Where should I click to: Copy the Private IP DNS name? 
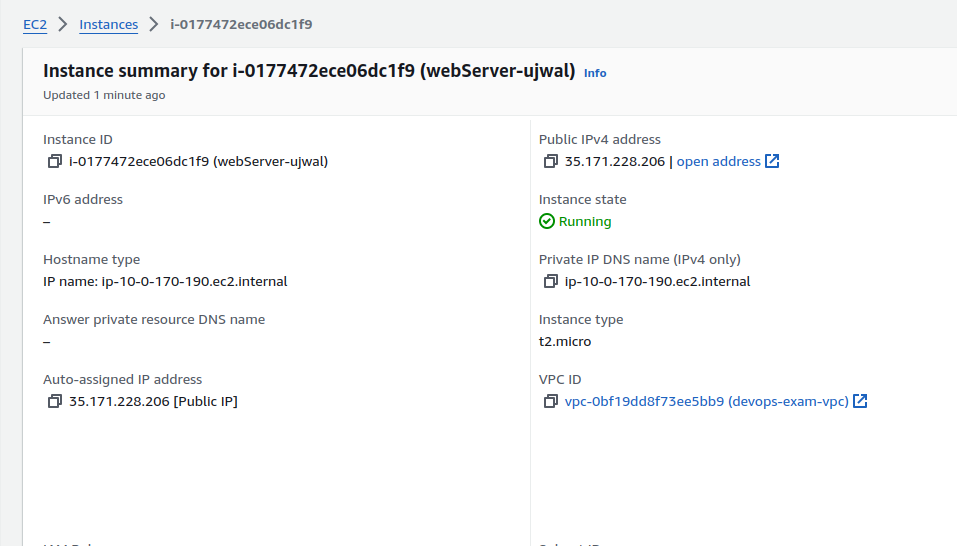pos(550,281)
